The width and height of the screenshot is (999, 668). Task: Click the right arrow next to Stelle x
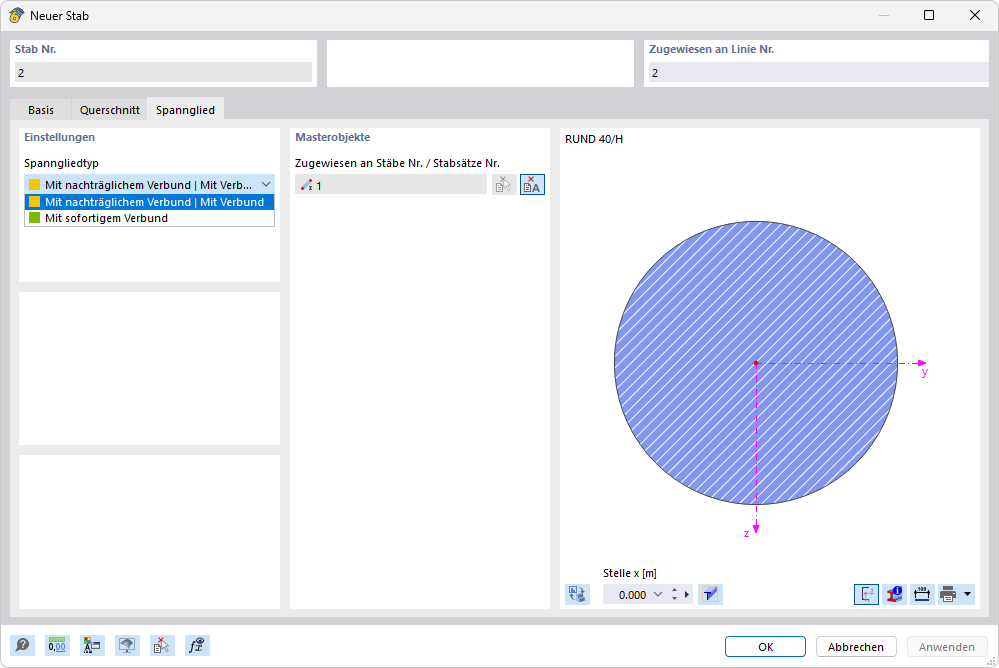(687, 594)
